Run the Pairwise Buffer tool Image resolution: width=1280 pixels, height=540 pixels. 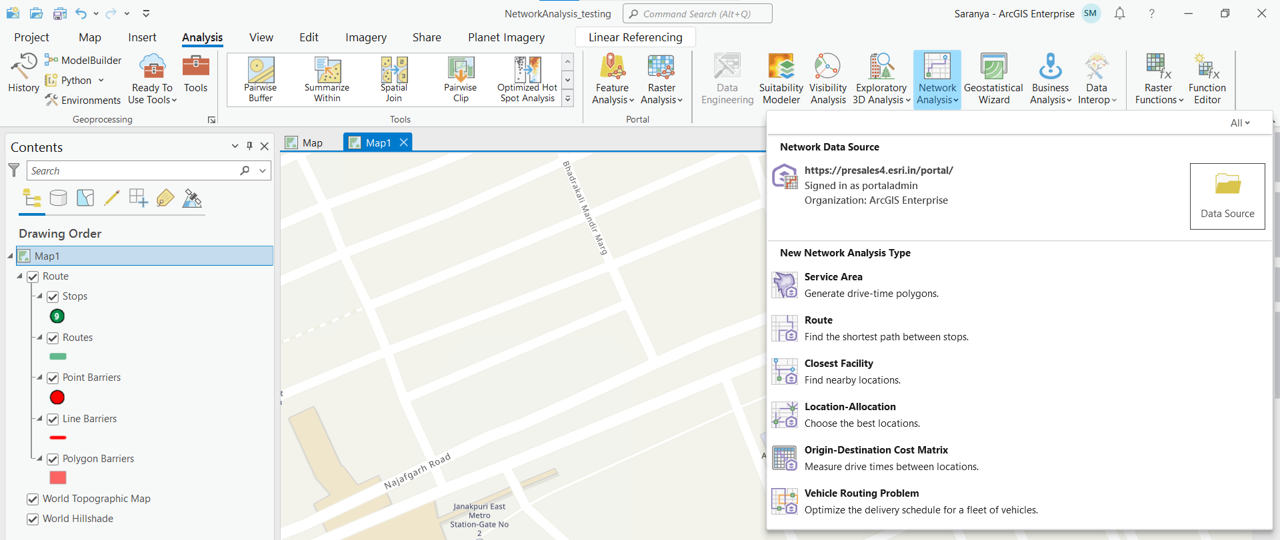[x=261, y=80]
